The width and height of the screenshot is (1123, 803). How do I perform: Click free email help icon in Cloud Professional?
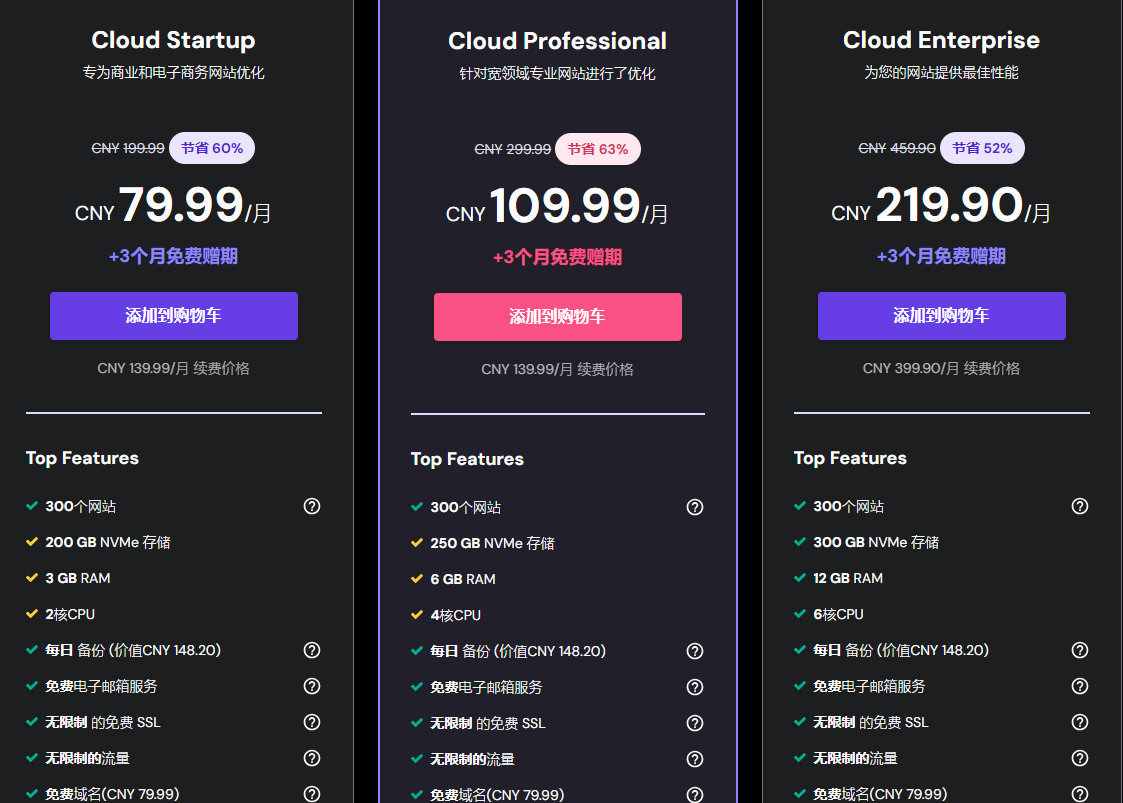695,687
